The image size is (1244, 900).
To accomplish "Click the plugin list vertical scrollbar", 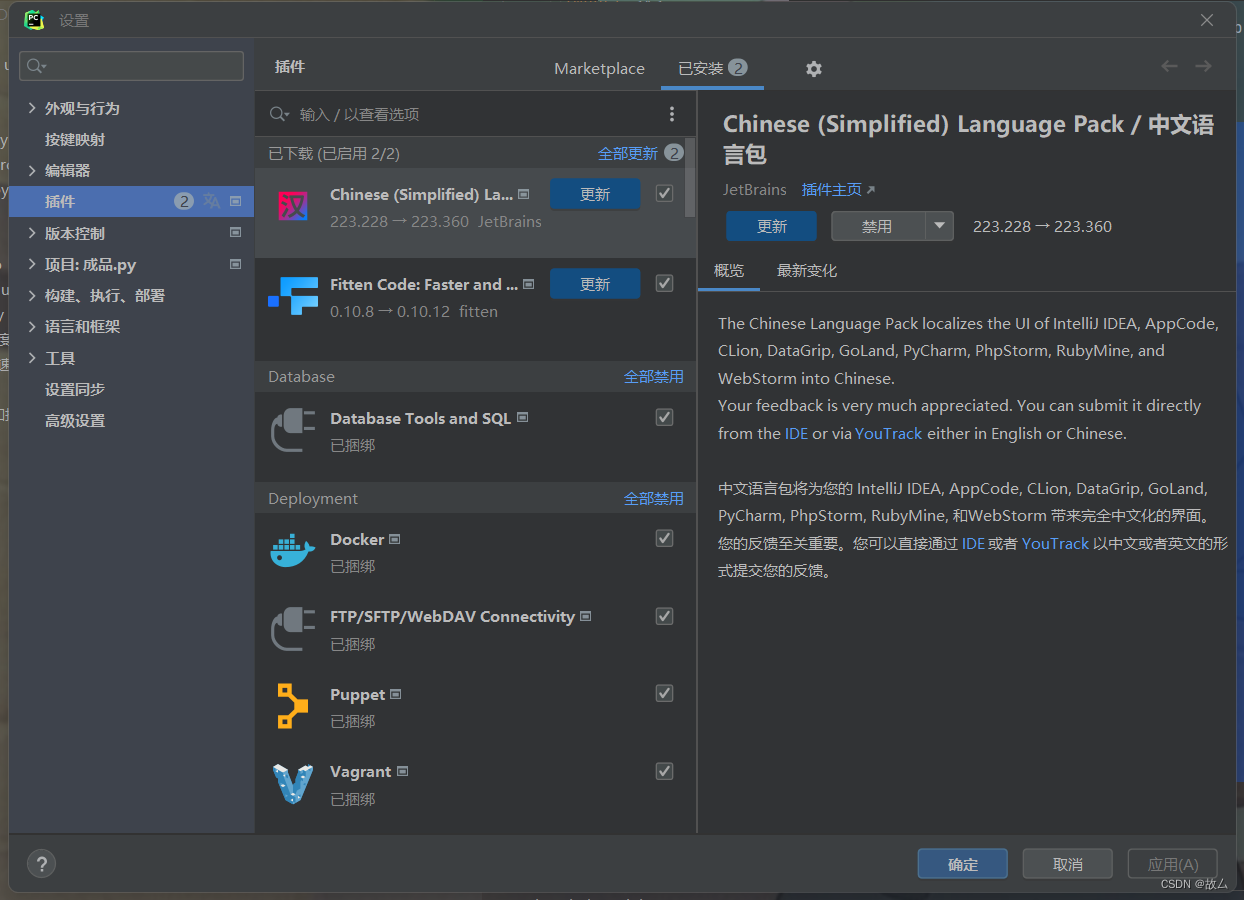I will pyautogui.click(x=690, y=178).
